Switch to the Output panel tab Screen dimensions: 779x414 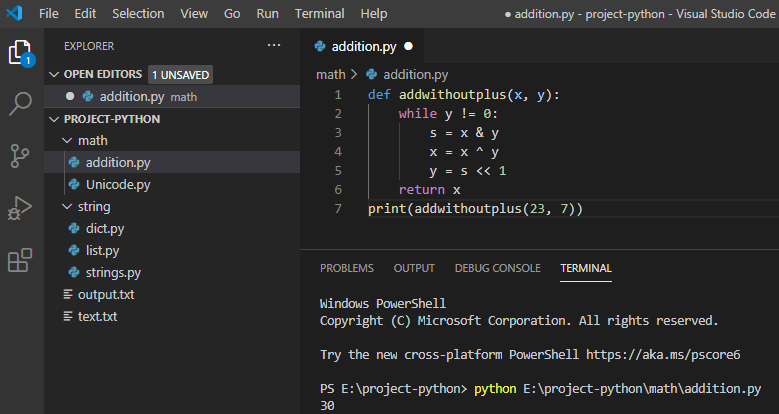pyautogui.click(x=414, y=268)
